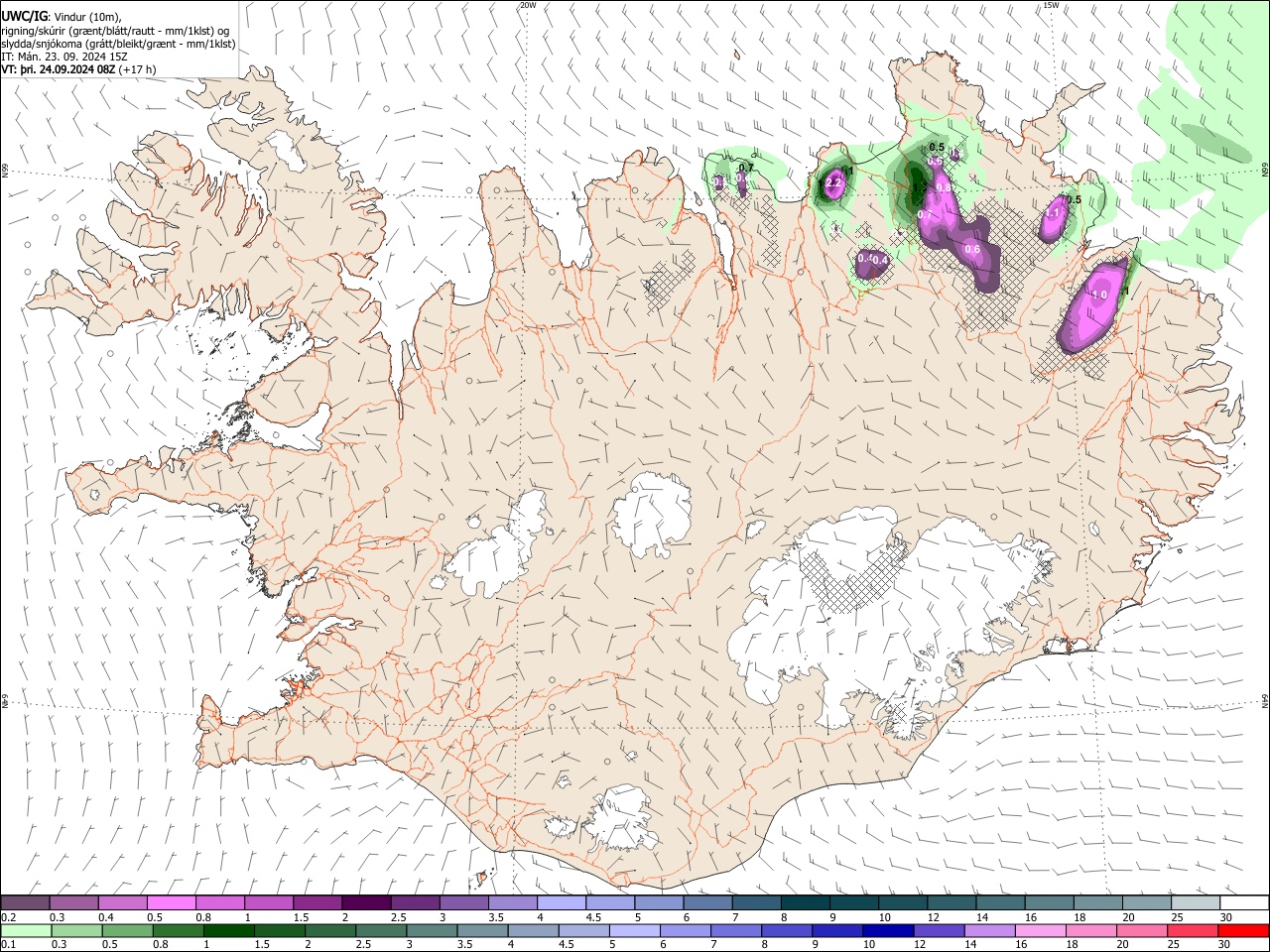Click the pale green 0.1 swatch in bottom legend row
The height and width of the screenshot is (952, 1270).
tap(26, 931)
